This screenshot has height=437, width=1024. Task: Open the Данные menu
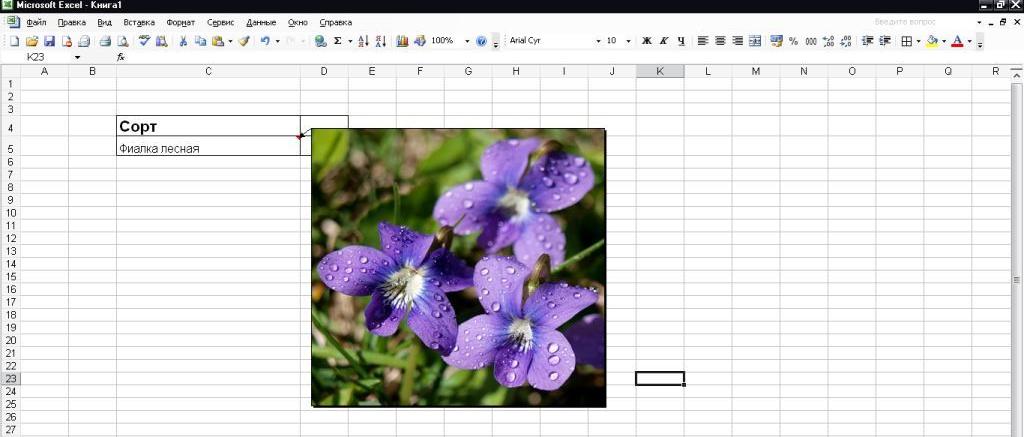point(260,22)
